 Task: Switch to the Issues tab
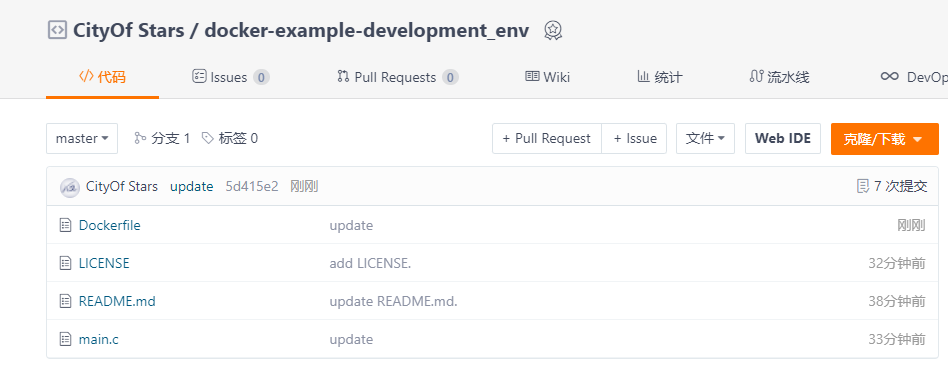(231, 77)
